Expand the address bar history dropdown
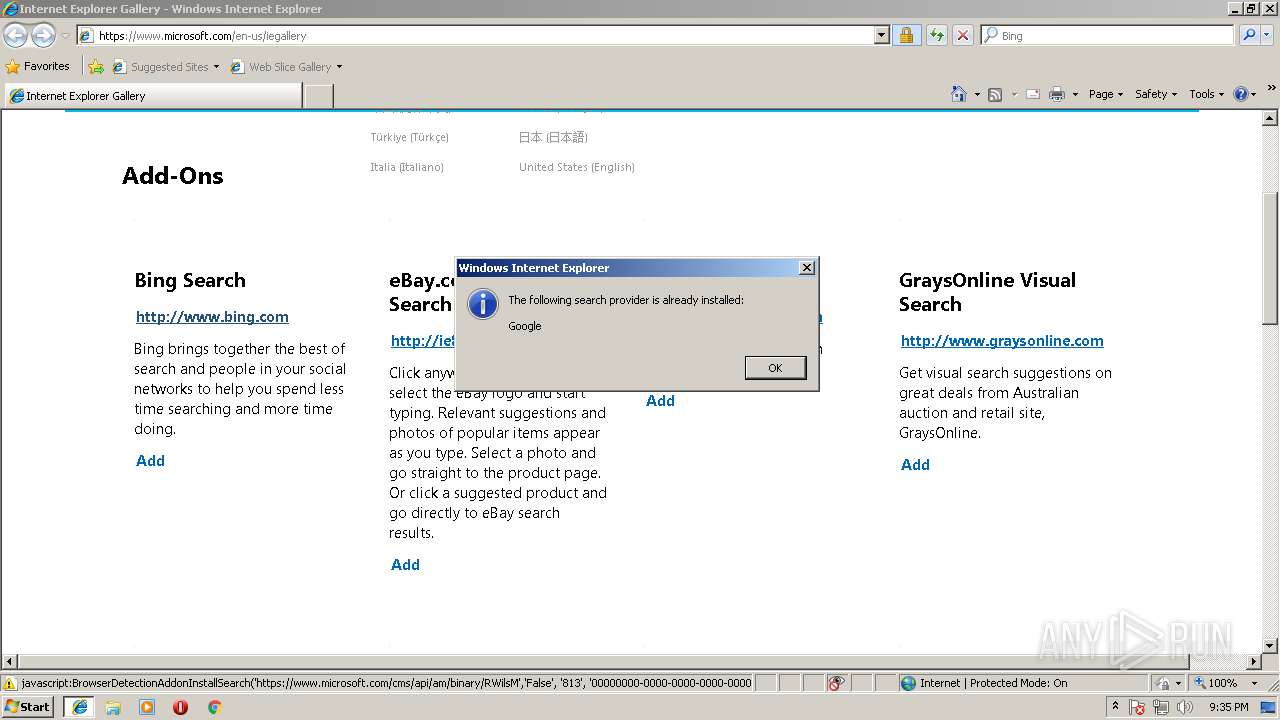This screenshot has width=1280, height=720. 881,35
